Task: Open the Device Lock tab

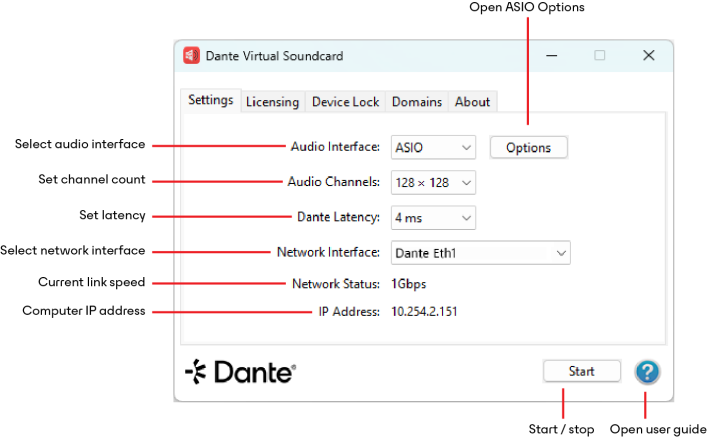Action: [345, 102]
